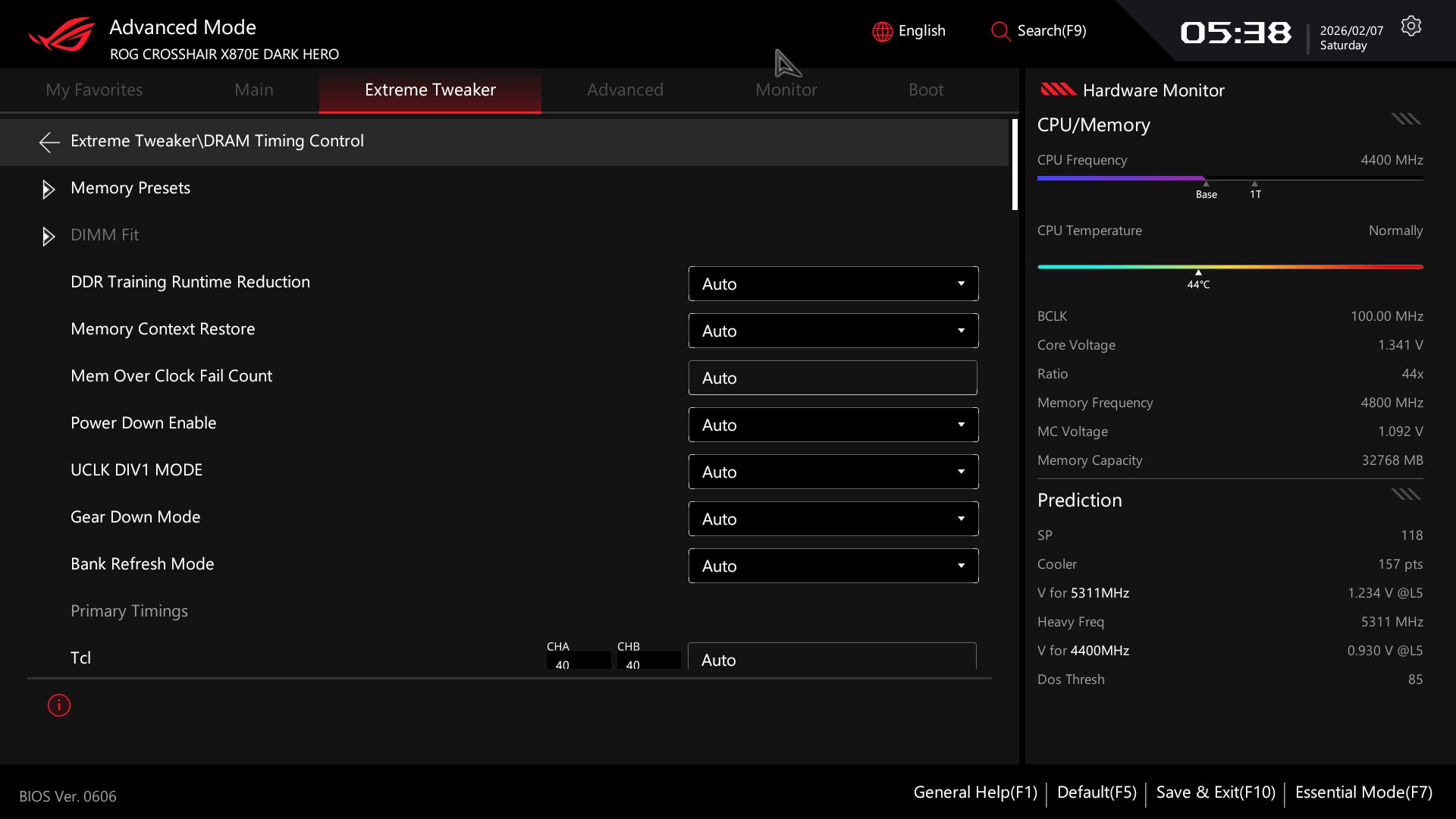Switch to the Advanced tab
1456x819 pixels.
tap(625, 89)
